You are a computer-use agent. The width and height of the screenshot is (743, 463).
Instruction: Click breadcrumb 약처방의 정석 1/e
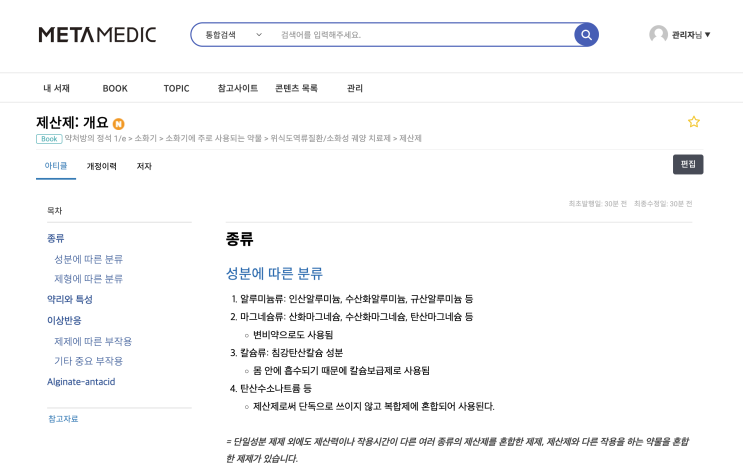(96, 138)
